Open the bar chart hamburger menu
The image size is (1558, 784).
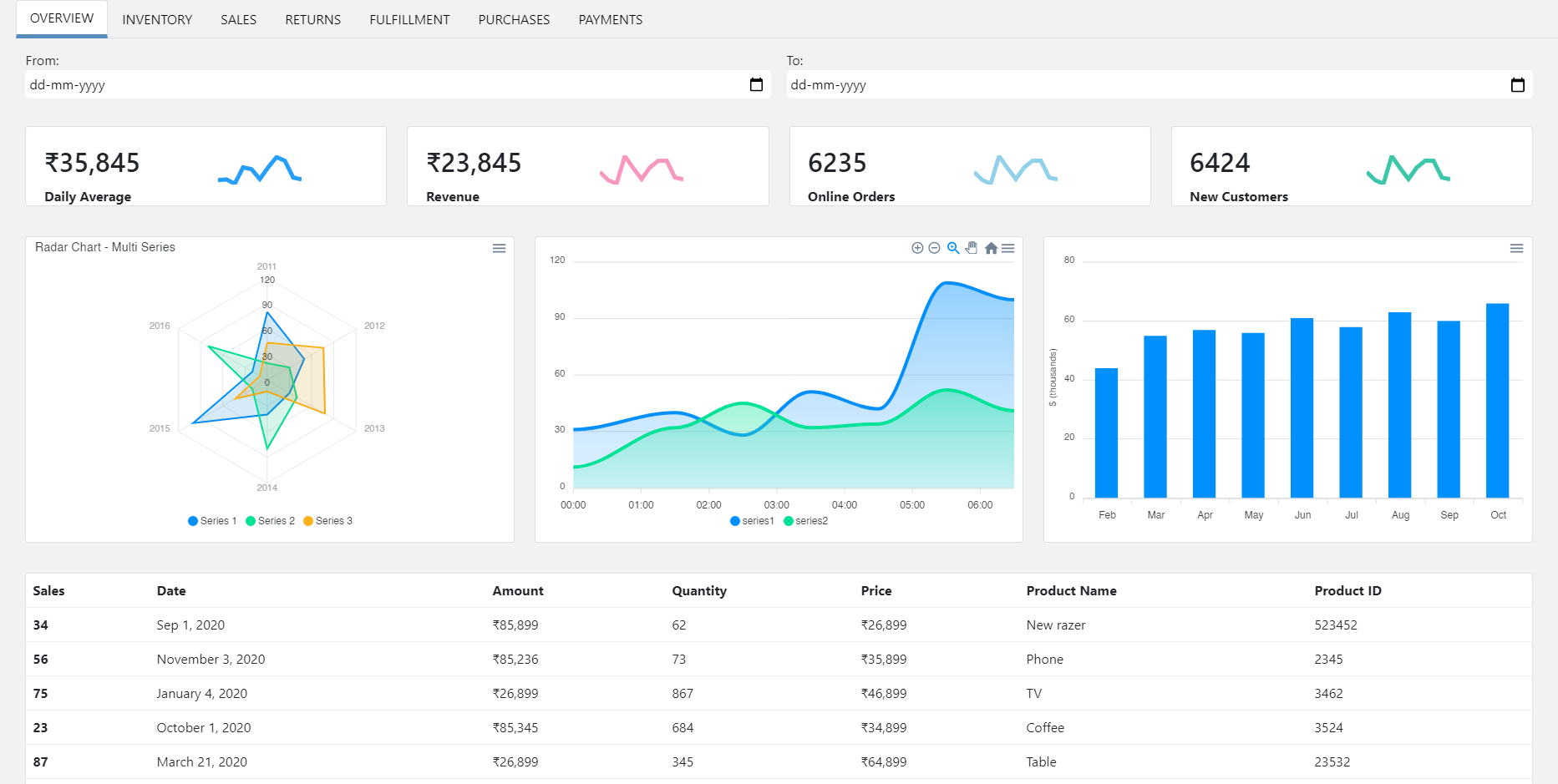pyautogui.click(x=1516, y=248)
